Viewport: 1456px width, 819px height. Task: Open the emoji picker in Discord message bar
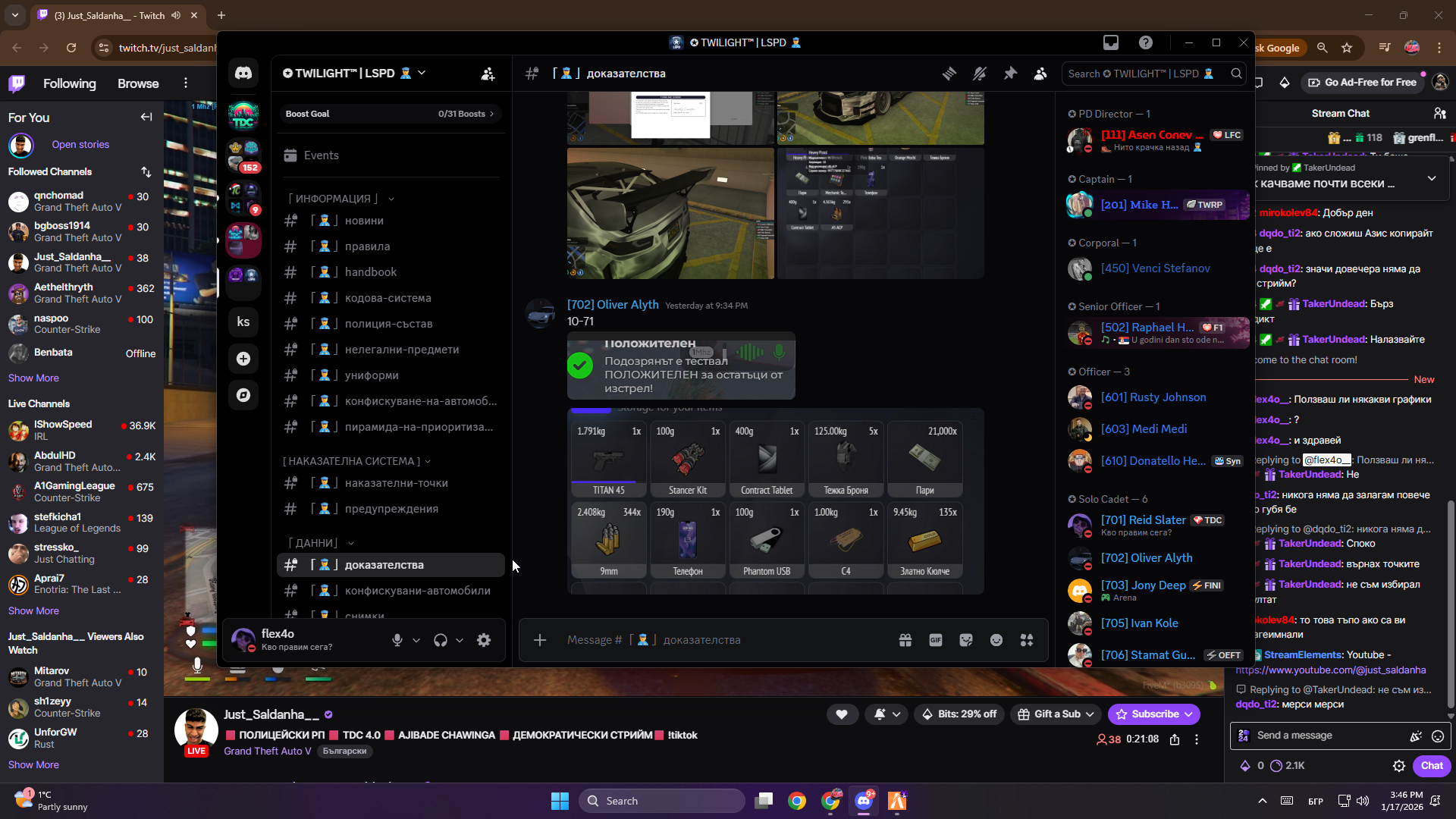(996, 640)
